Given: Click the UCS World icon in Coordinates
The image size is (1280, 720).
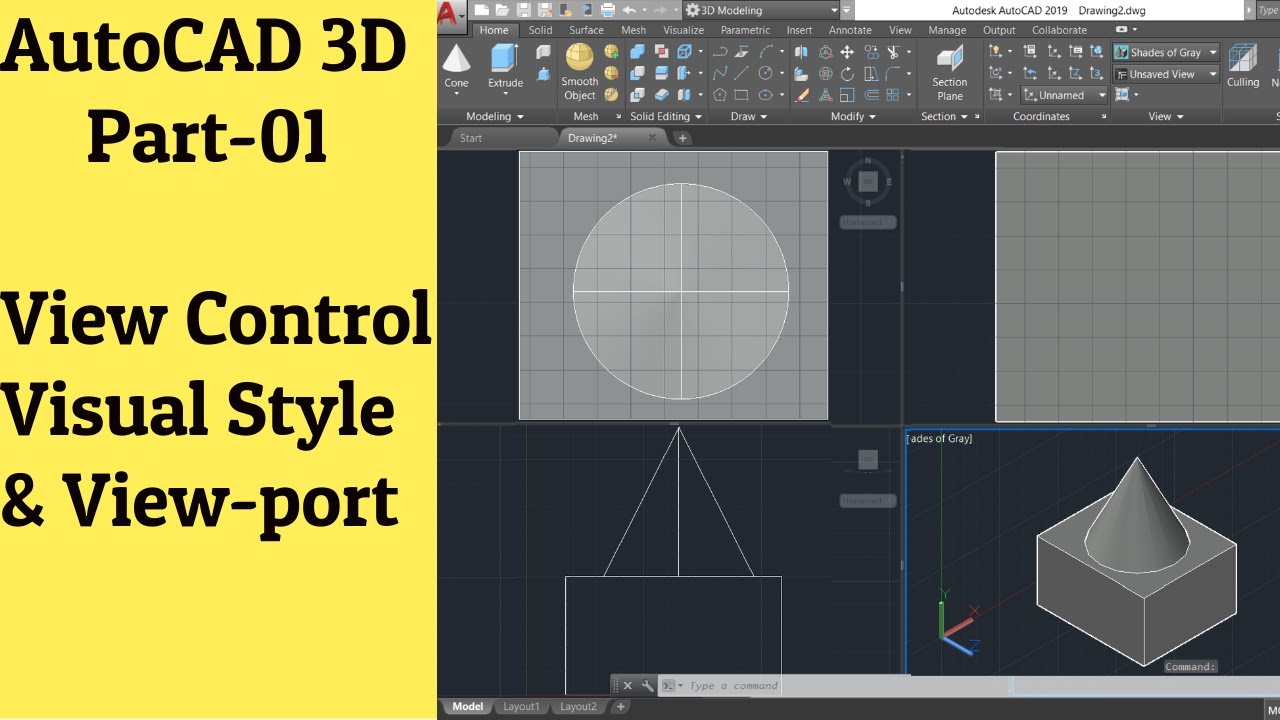Looking at the screenshot, I should pos(1098,51).
